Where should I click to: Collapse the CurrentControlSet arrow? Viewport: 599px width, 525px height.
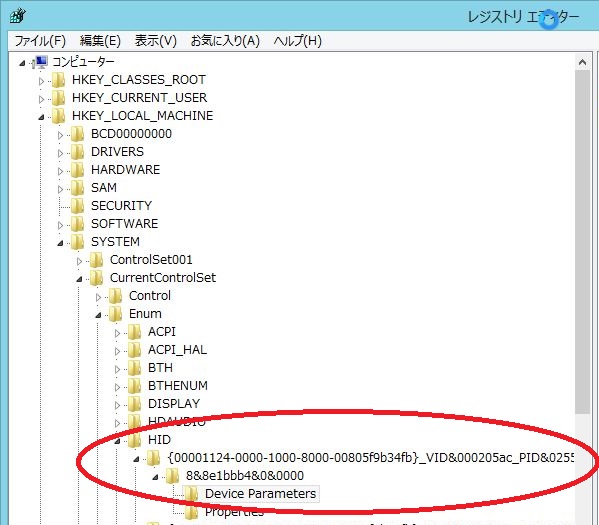tap(79, 279)
